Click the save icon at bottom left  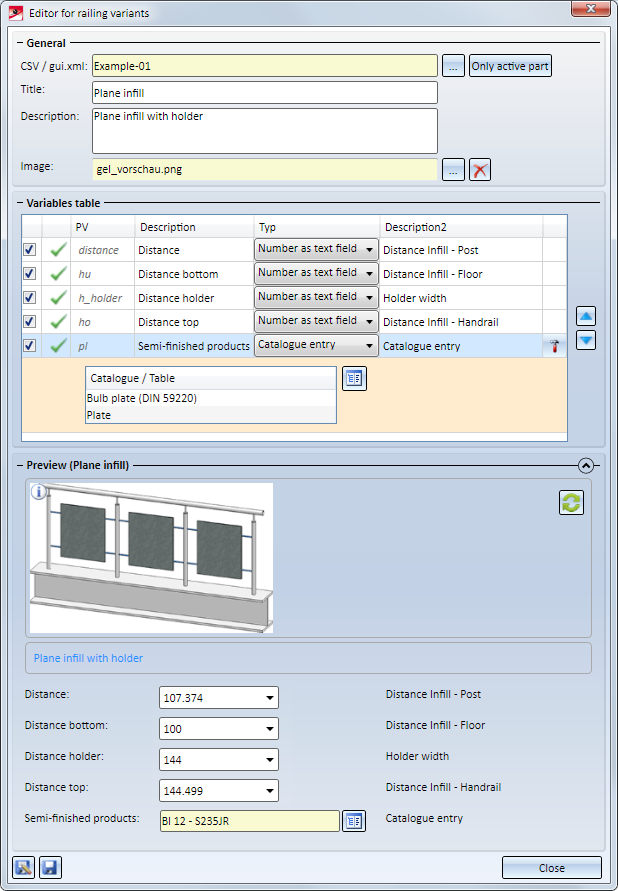coord(47,867)
